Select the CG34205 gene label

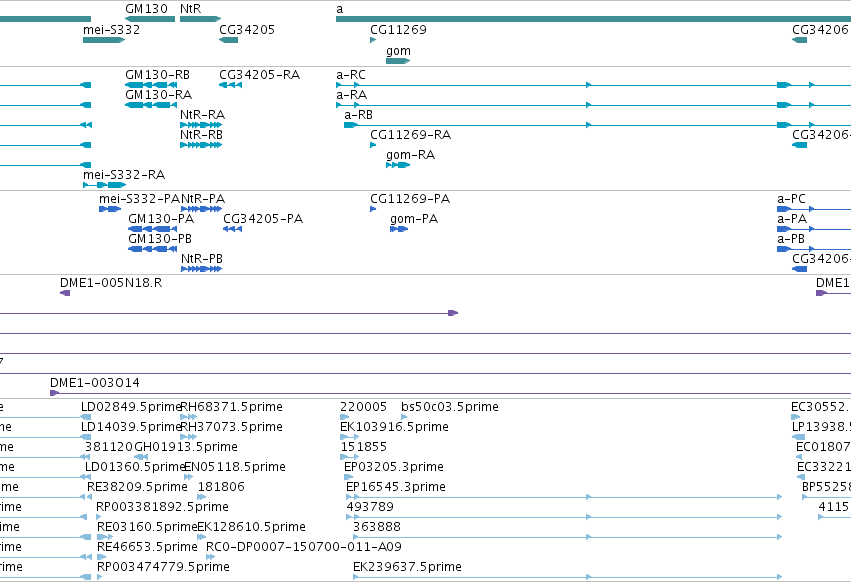(247, 30)
